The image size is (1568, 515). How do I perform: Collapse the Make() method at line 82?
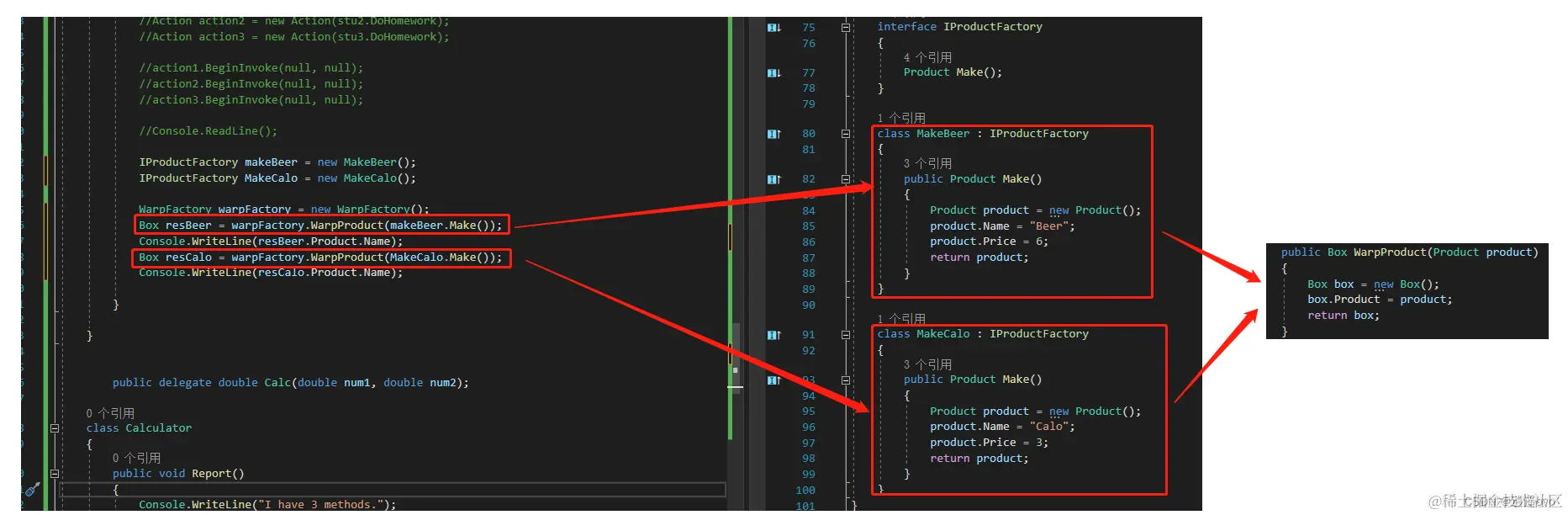[x=846, y=179]
